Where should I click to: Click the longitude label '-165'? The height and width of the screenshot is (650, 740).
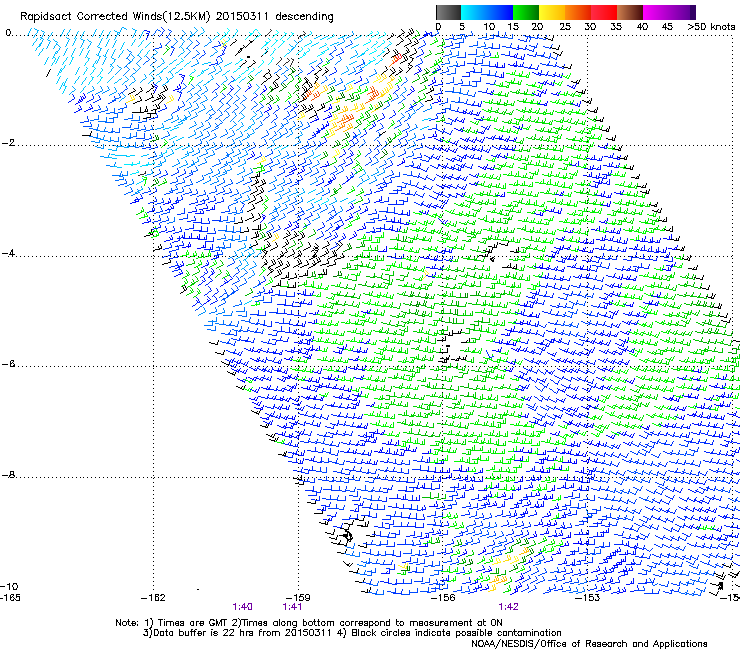(10, 598)
